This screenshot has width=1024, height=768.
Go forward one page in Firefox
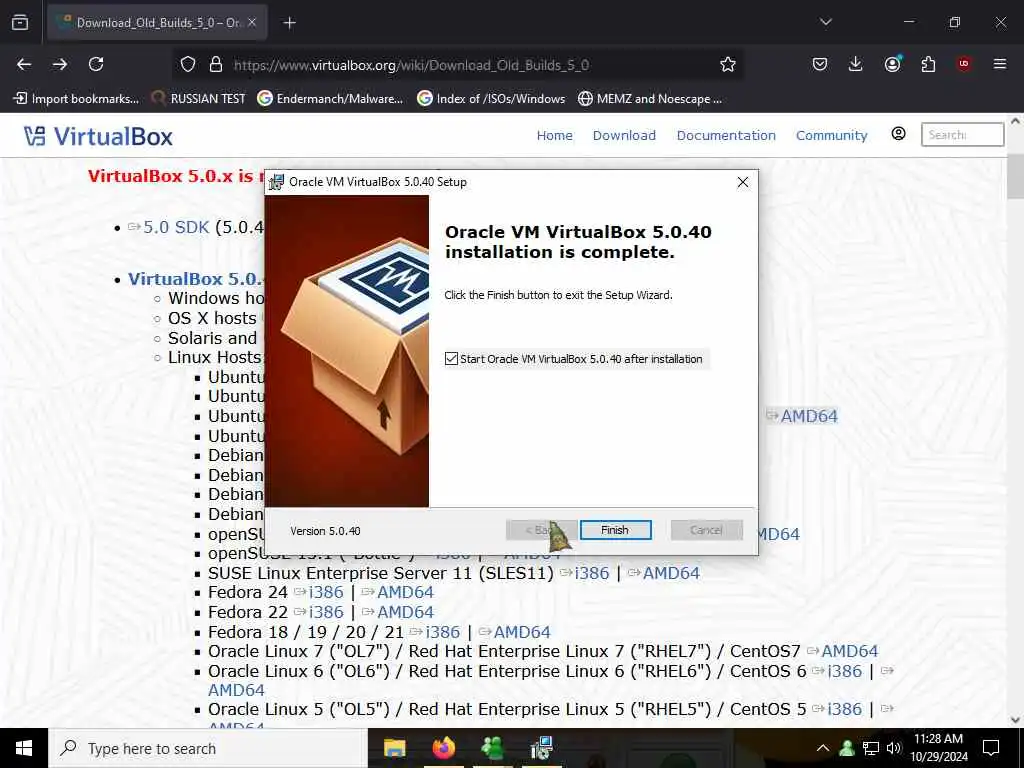(x=60, y=64)
